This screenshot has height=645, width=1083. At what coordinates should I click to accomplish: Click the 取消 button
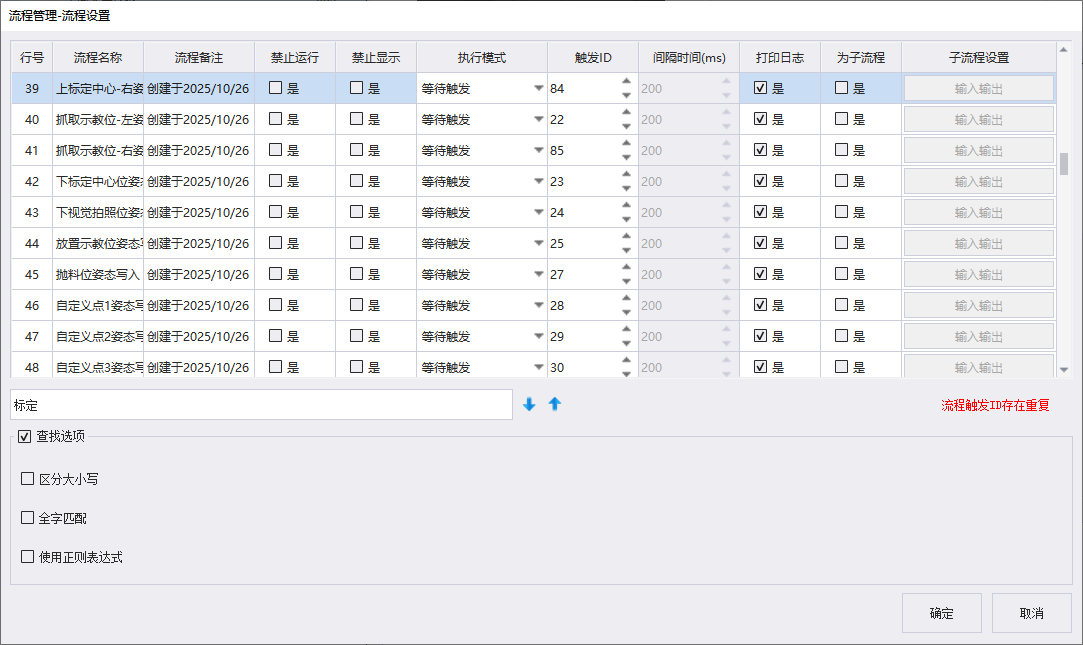click(1031, 613)
